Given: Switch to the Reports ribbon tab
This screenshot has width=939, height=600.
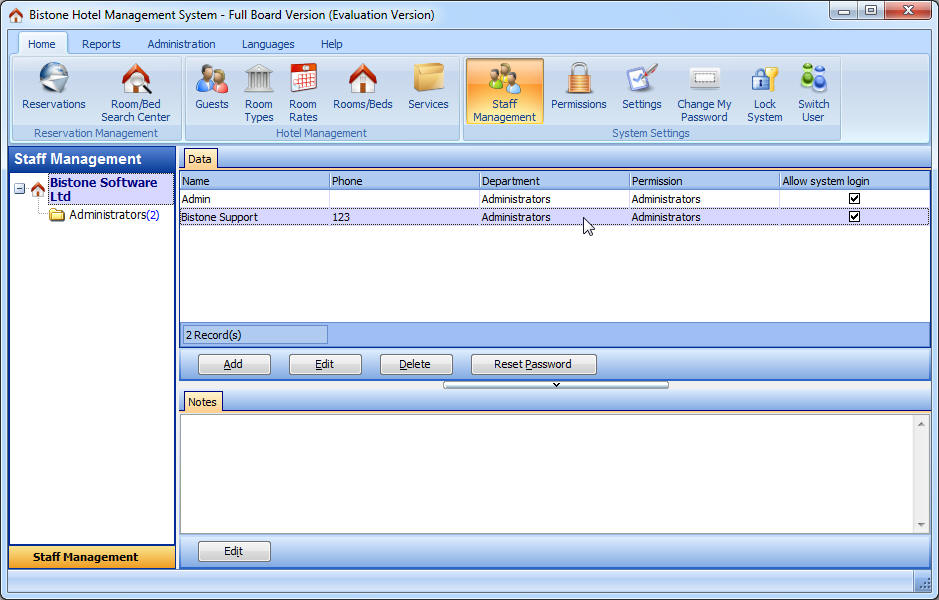Looking at the screenshot, I should click(101, 44).
